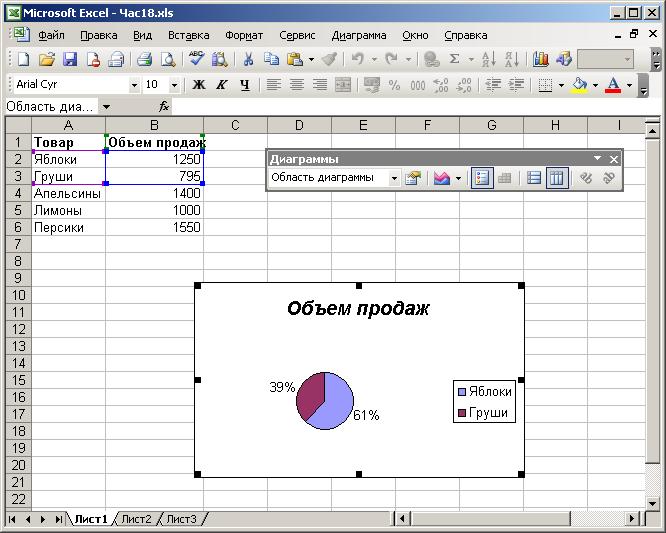666x533 pixels.
Task: Select column C header
Action: tap(235, 125)
